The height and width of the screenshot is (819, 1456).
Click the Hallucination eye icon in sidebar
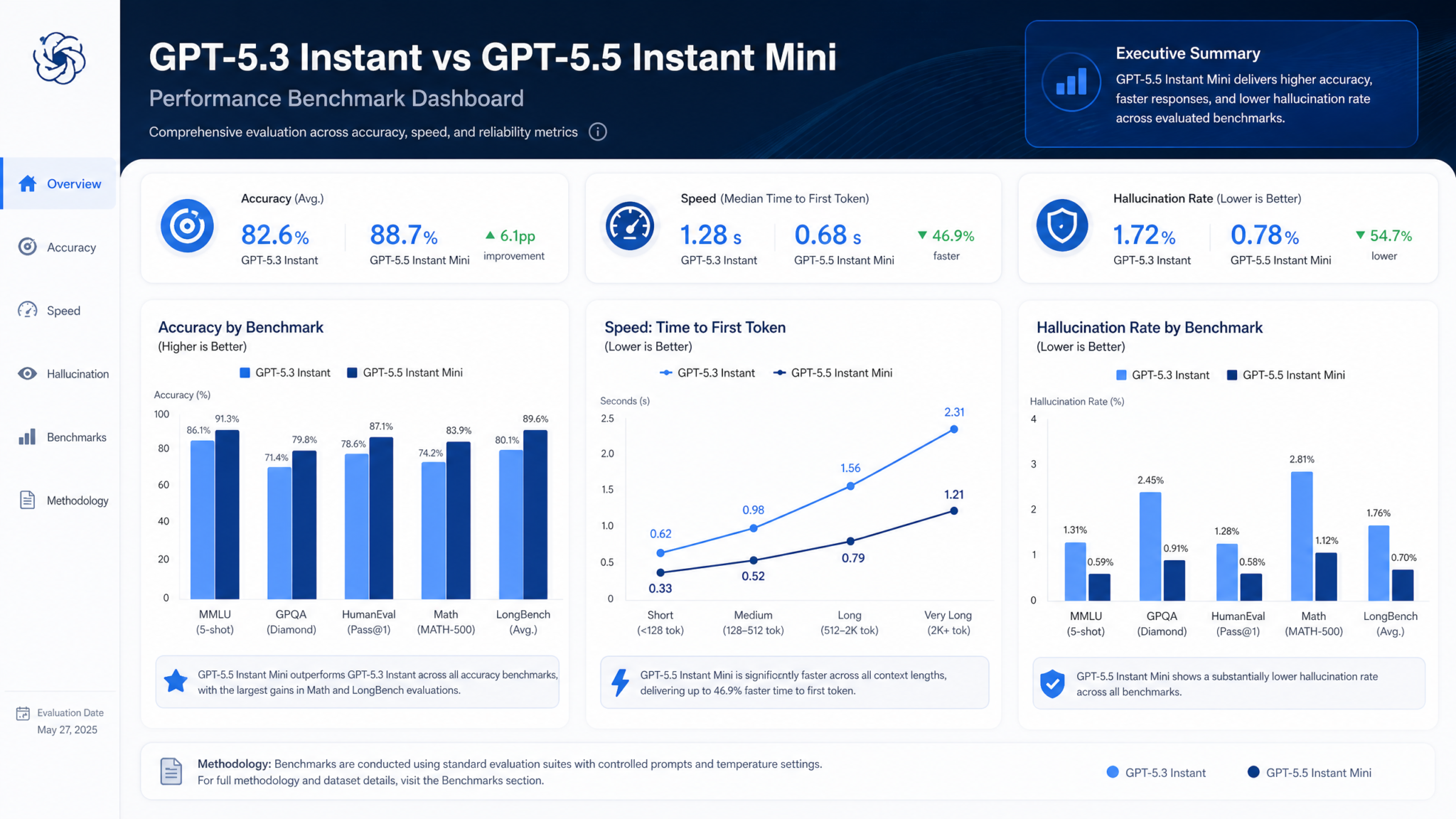tap(28, 373)
